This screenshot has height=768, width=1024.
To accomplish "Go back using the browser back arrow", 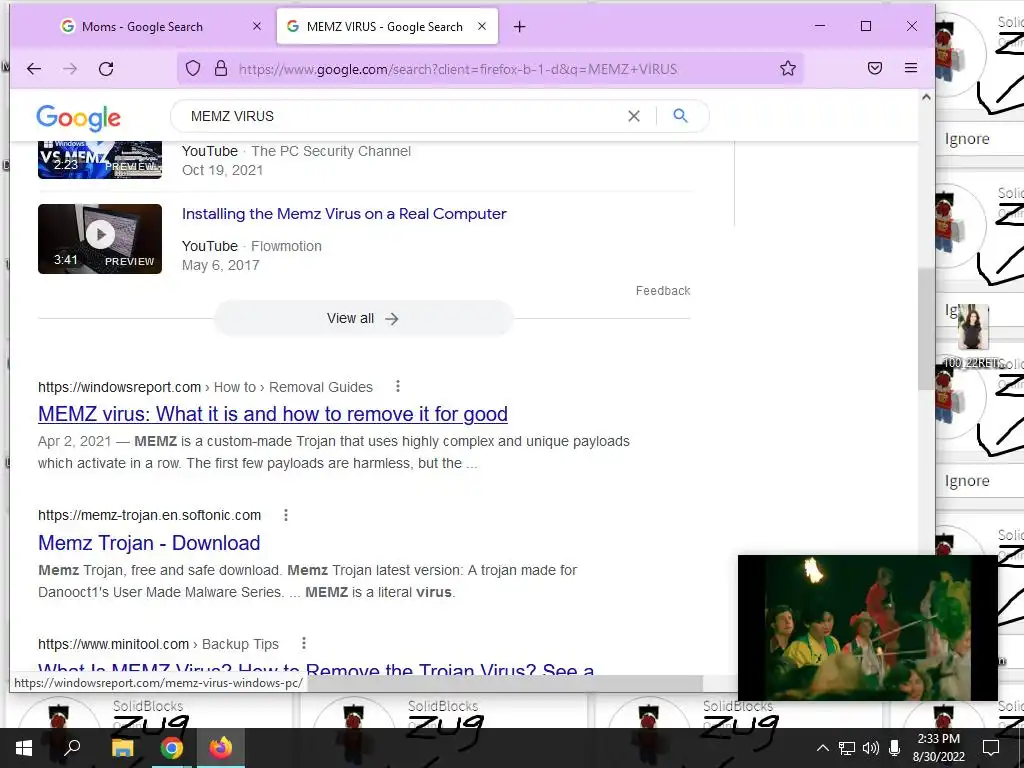I will click(34, 69).
